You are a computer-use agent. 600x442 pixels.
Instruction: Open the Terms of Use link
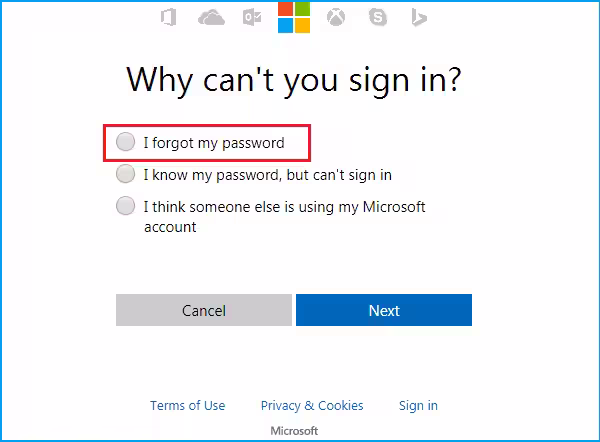pos(187,405)
